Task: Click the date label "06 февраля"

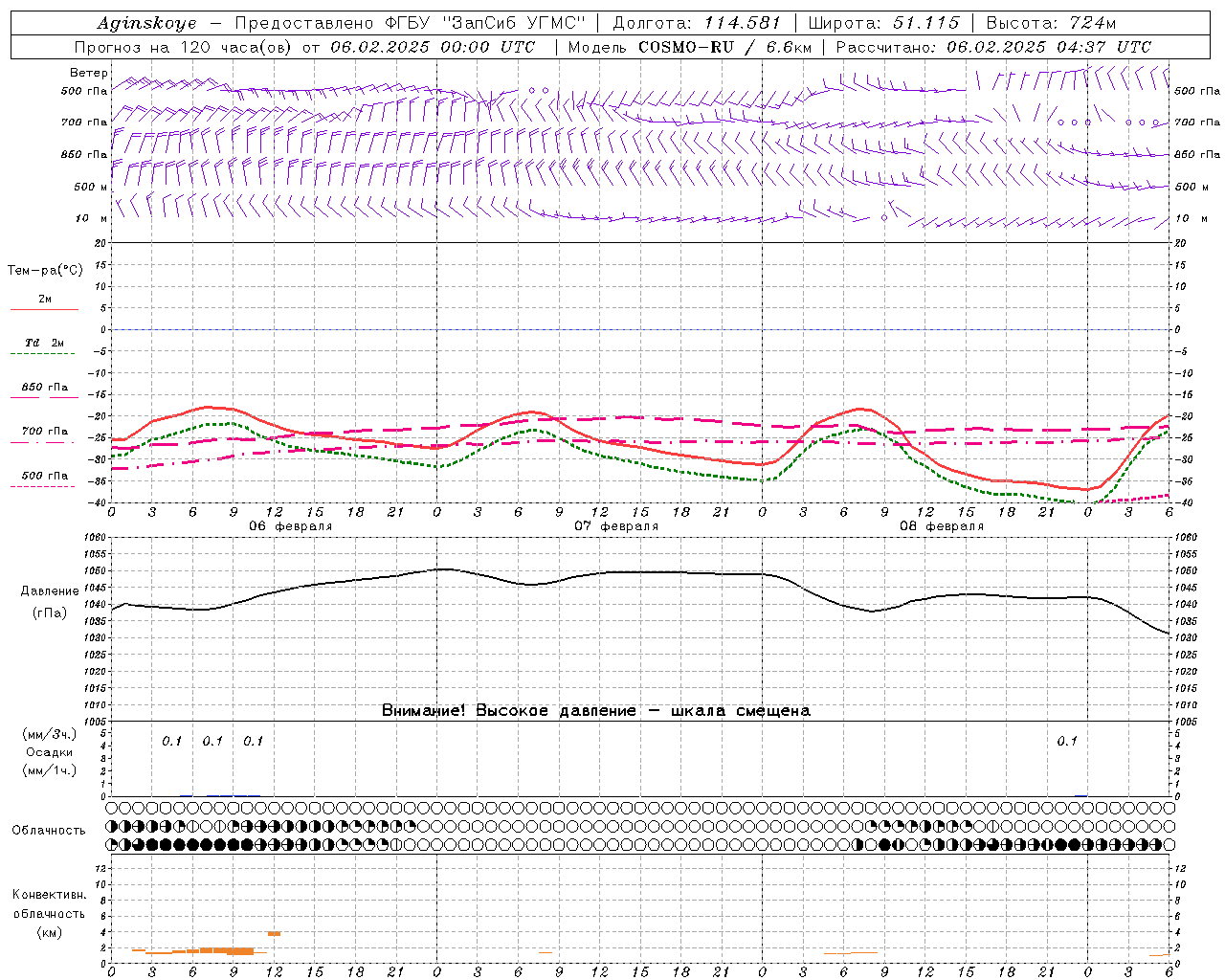Action: tap(291, 526)
